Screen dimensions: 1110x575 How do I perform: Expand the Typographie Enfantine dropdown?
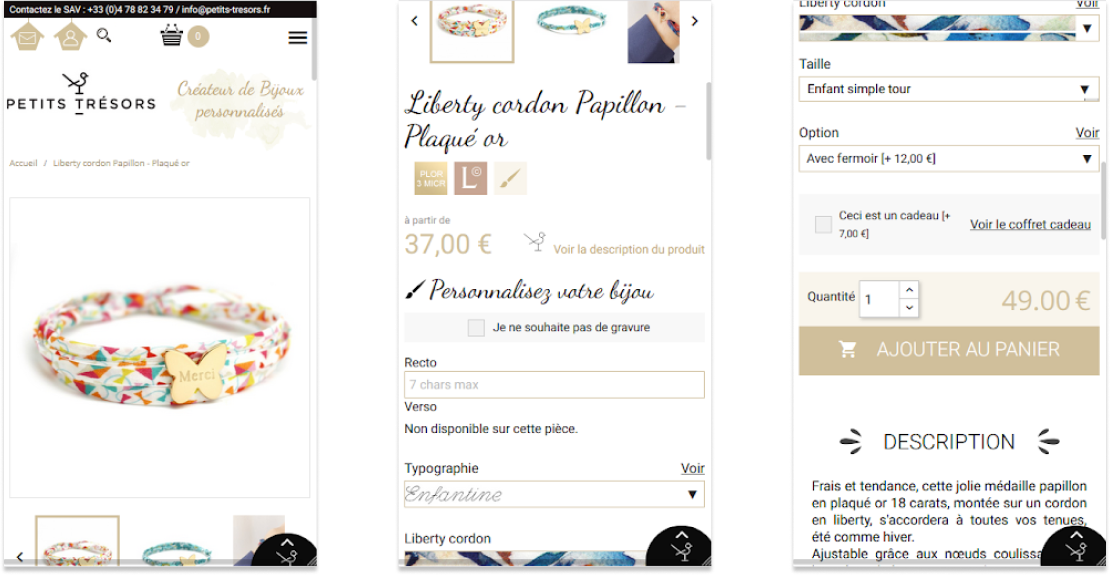coord(554,494)
